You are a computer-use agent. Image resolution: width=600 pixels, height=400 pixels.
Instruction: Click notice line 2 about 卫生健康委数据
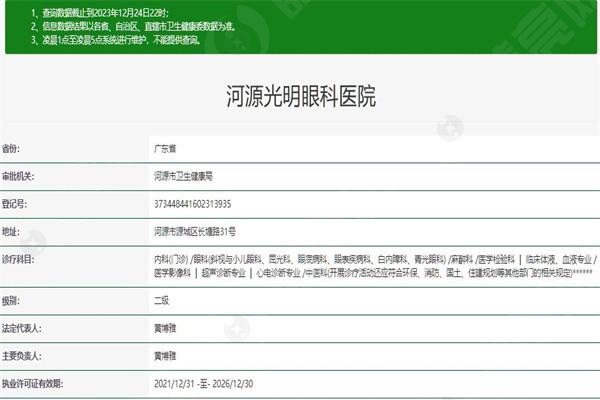134,26
